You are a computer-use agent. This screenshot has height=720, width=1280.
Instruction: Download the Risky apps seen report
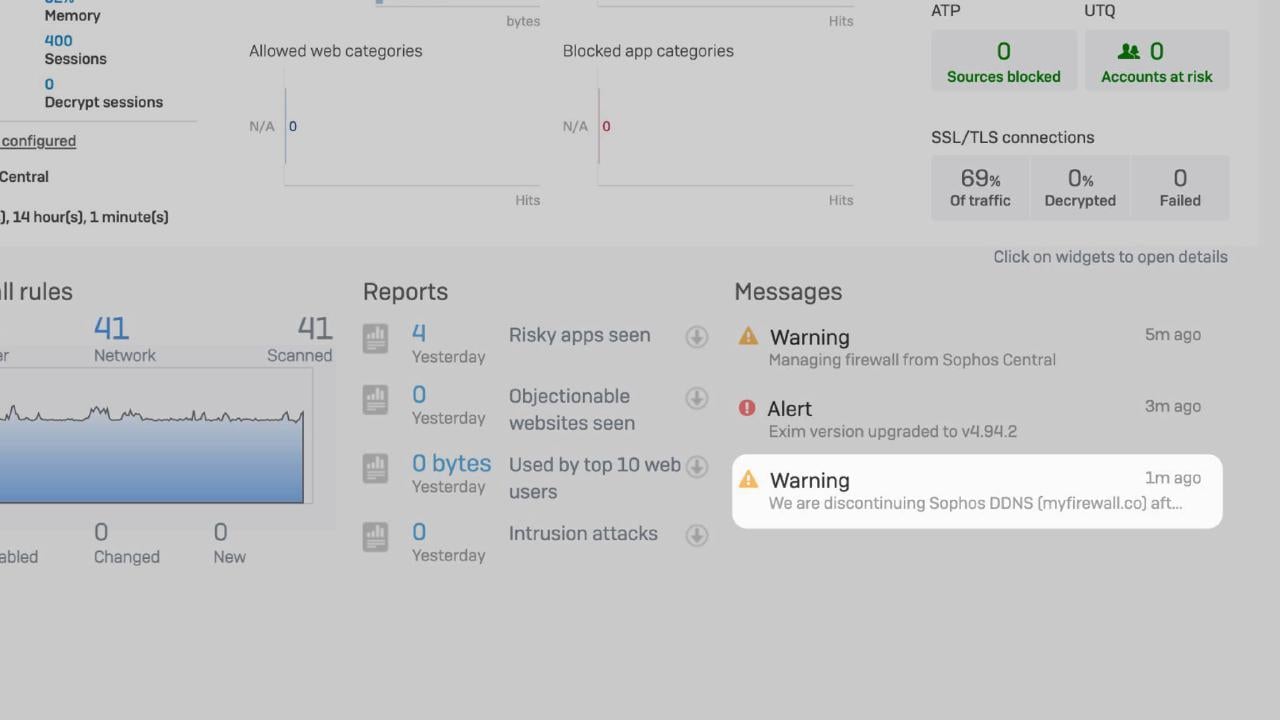[696, 337]
